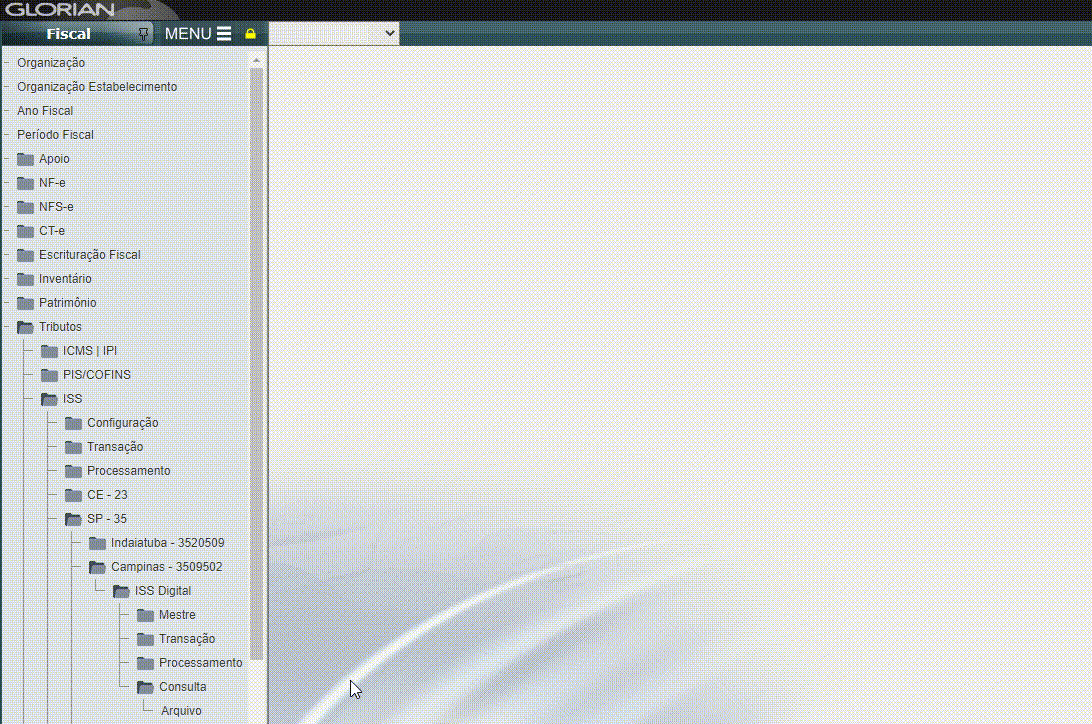Click the yellow padlock icon
Screen dimensions: 1092x724
250,34
